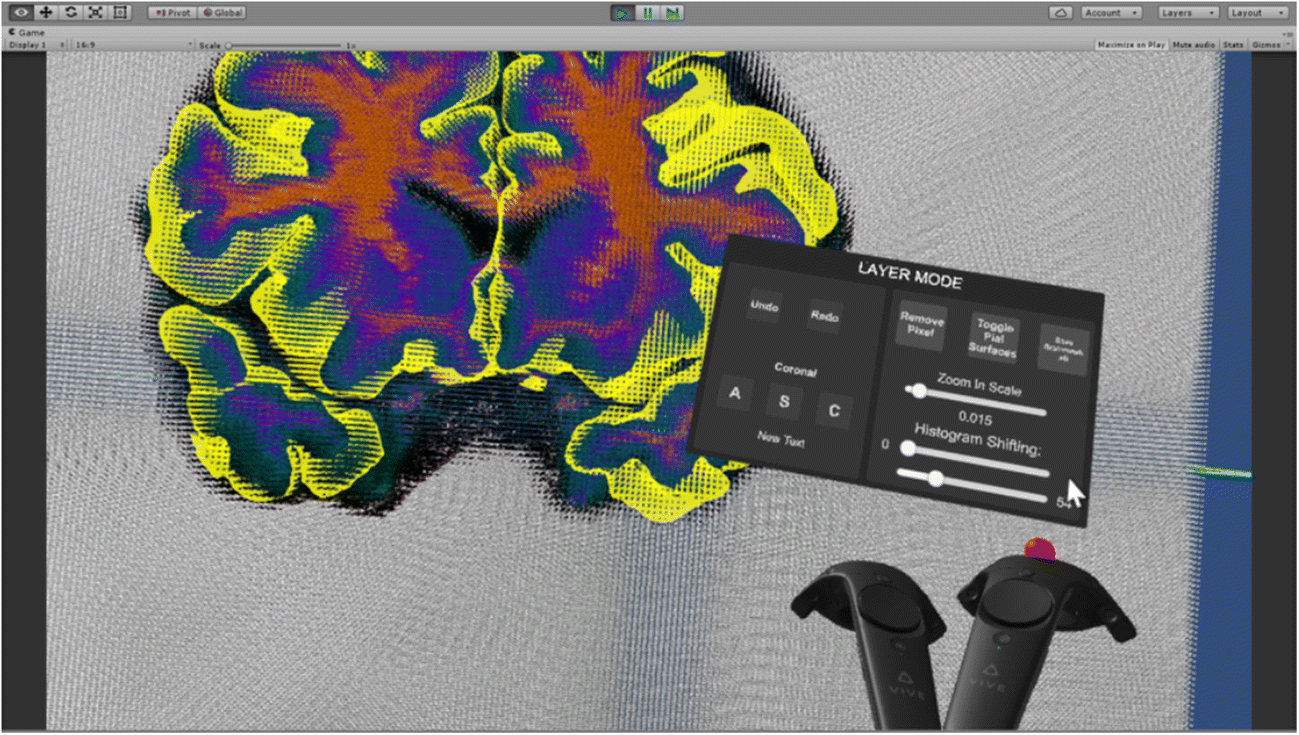Viewport: 1299px width, 735px height.
Task: Toggle Global handle rotation
Action: tap(222, 13)
